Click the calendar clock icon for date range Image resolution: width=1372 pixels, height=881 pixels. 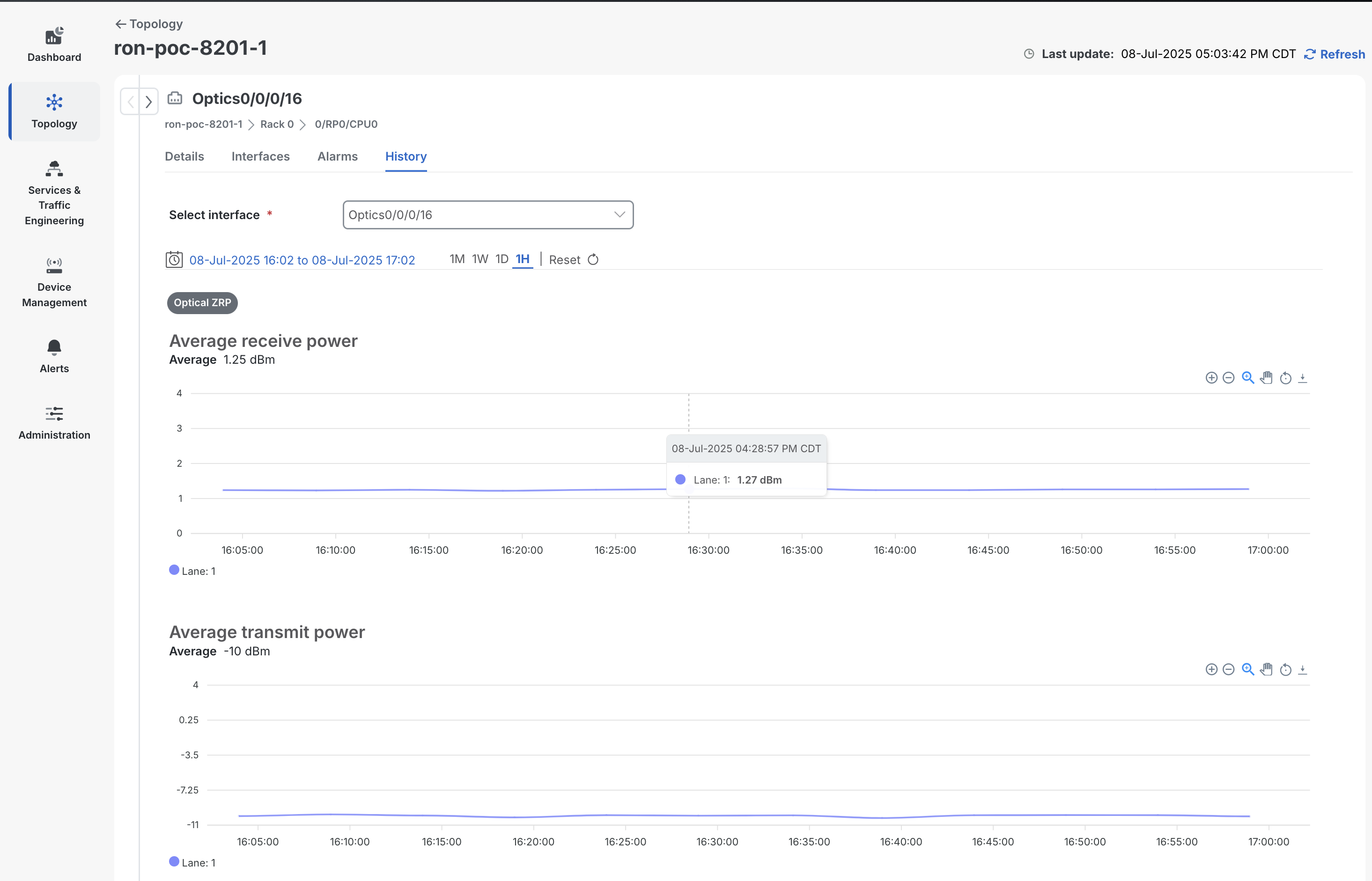click(x=175, y=260)
